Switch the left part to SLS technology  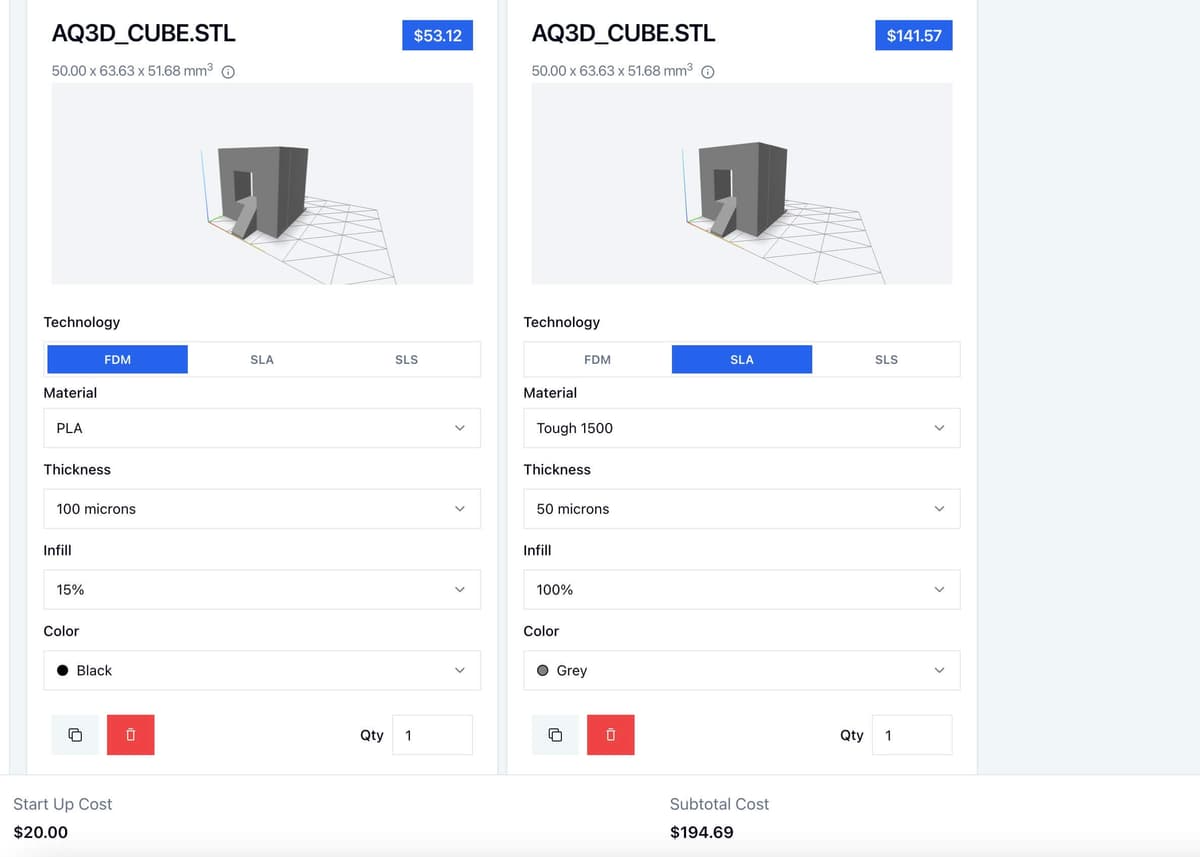coord(406,359)
